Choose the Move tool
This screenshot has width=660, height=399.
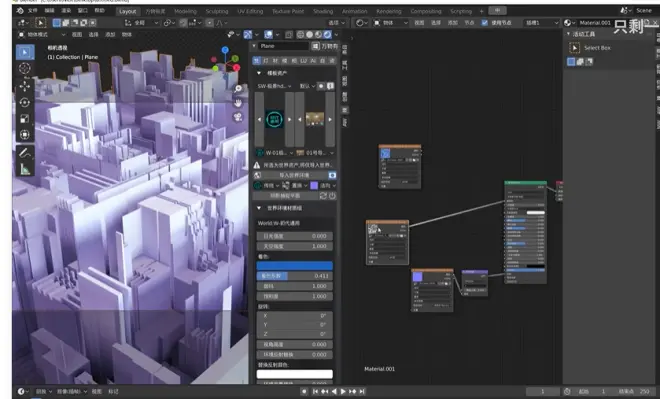point(25,86)
